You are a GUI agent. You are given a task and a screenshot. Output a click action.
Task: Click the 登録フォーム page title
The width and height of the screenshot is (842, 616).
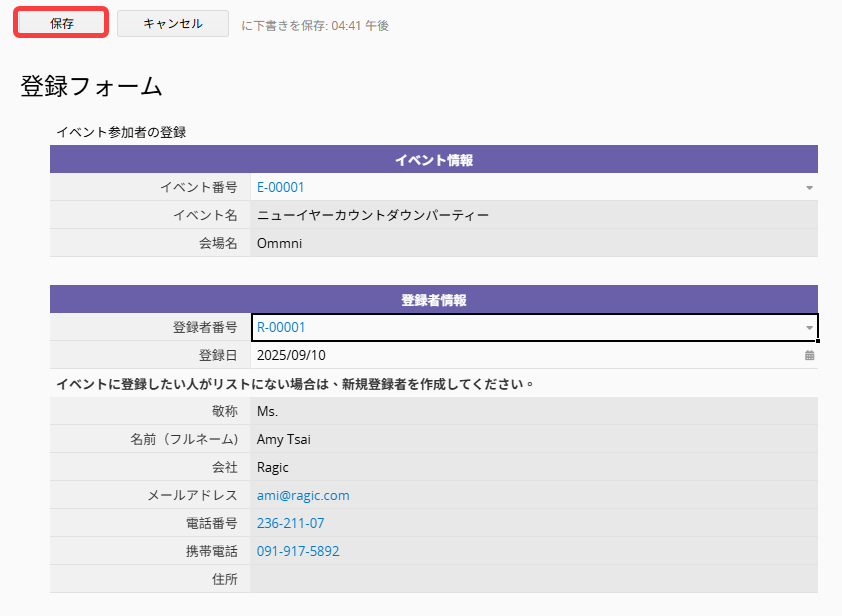(91, 86)
